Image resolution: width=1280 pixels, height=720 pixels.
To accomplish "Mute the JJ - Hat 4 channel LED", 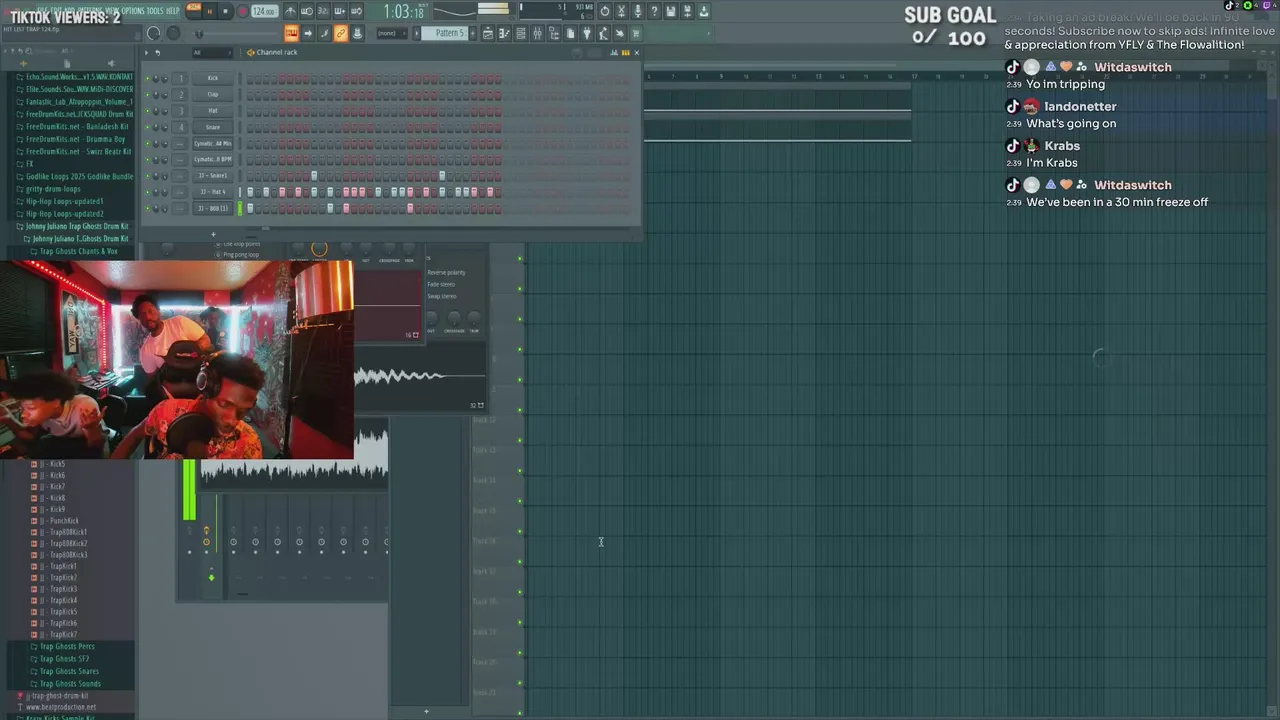I will (x=147, y=192).
